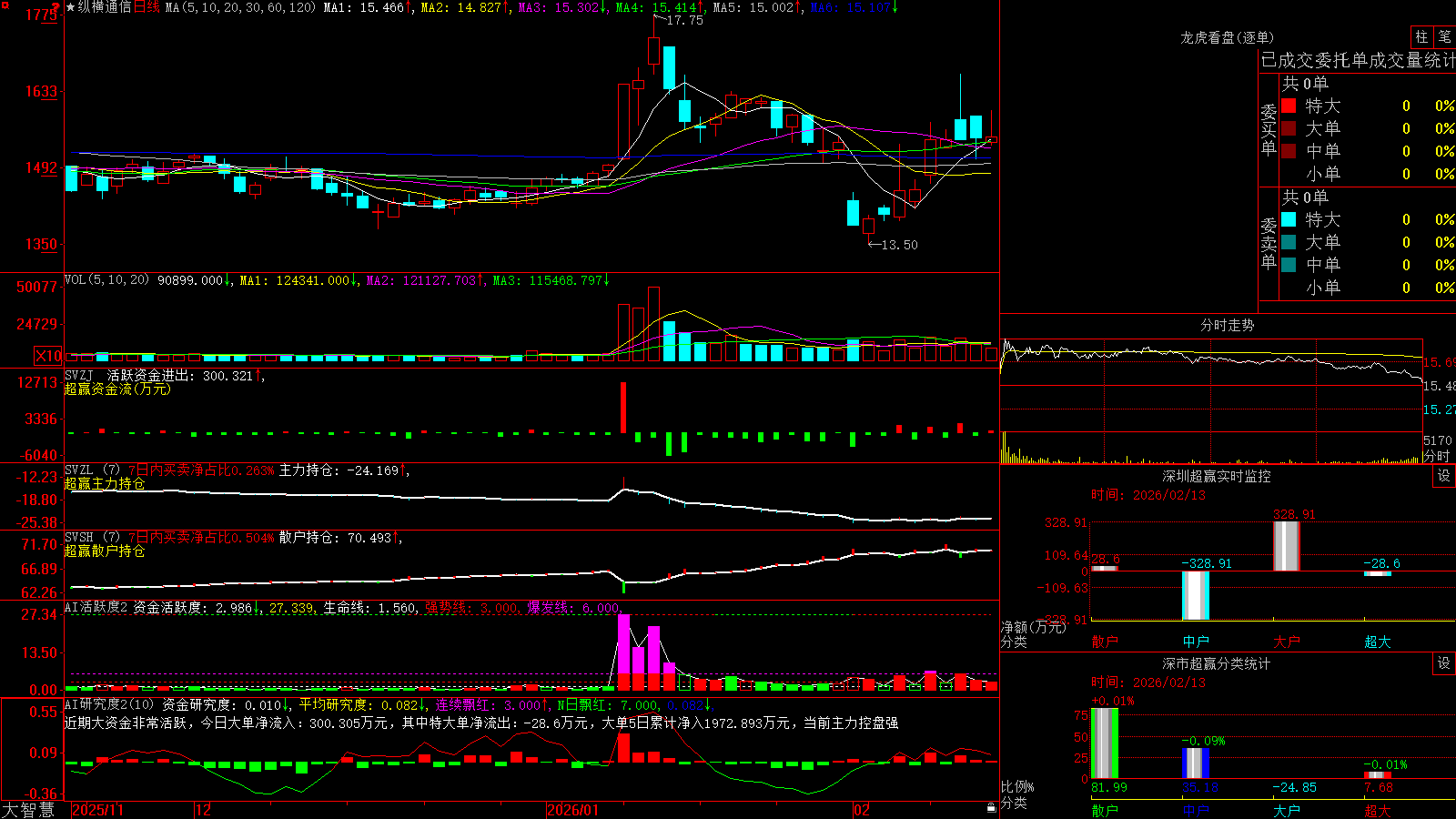Image resolution: width=1456 pixels, height=819 pixels.
Task: Click the 小单 row under 委卖单
Action: [x=1367, y=288]
